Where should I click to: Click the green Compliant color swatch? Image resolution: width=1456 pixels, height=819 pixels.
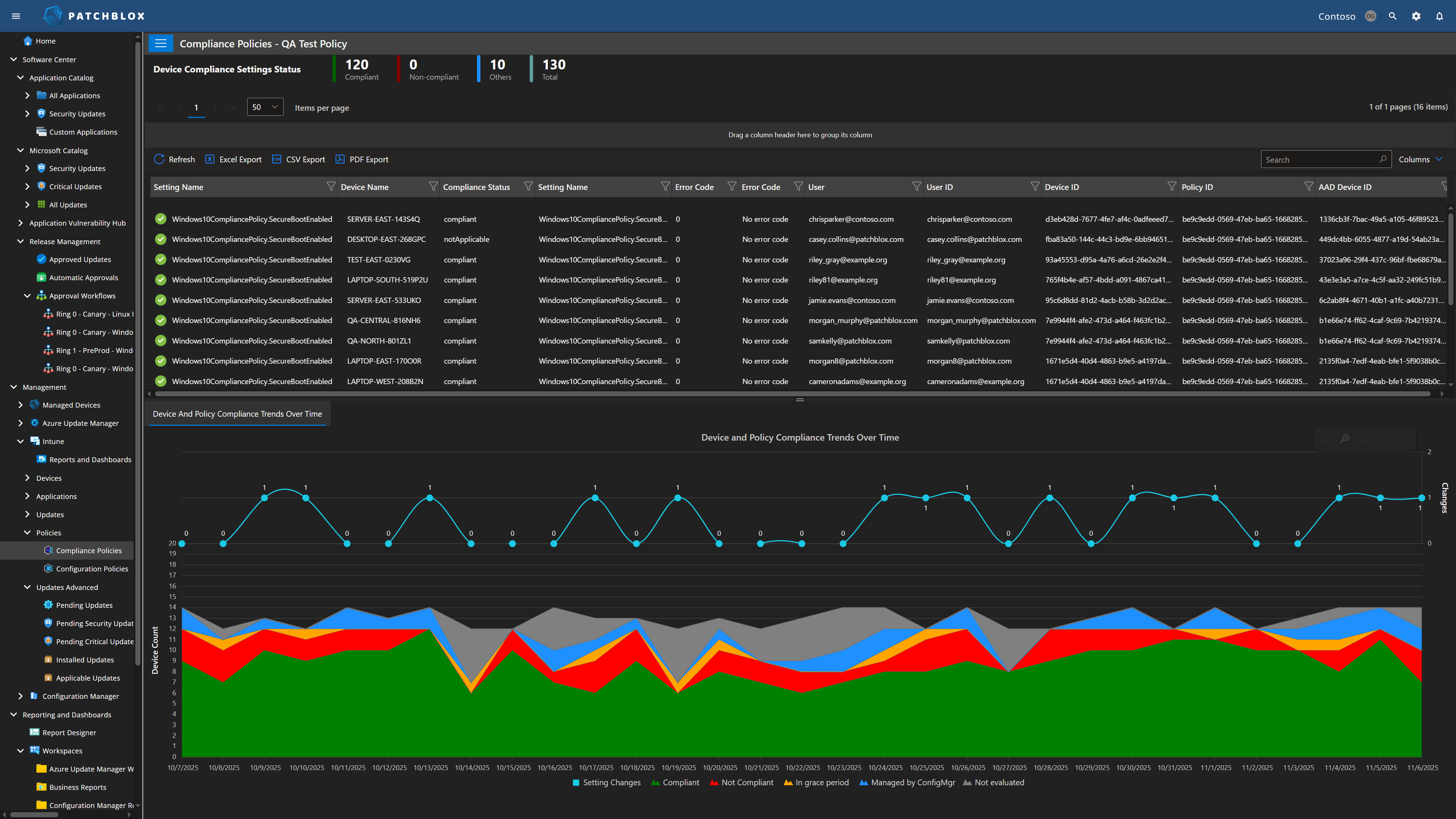pos(656,782)
